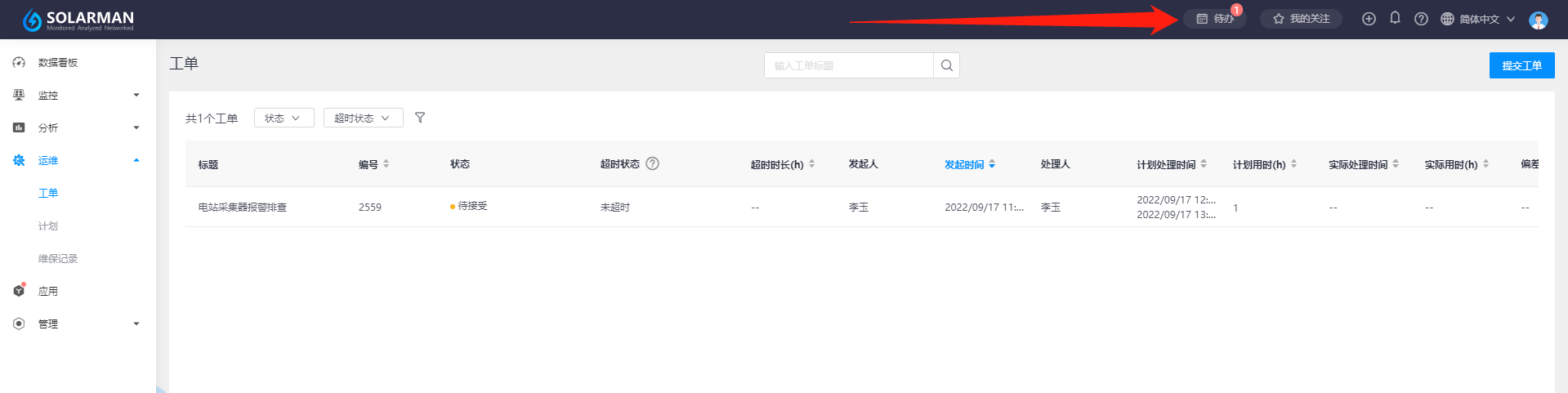This screenshot has height=393, width=1568.
Task: Open the 状态 filter dropdown
Action: tap(284, 118)
